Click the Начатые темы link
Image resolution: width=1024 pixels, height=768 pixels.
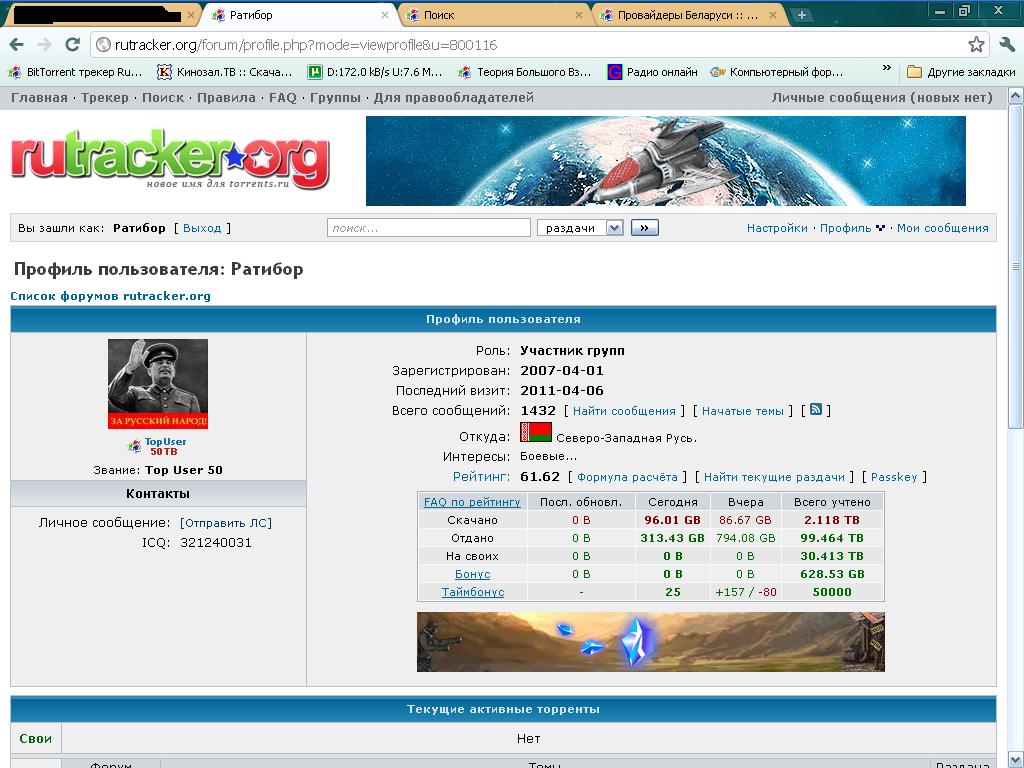(x=743, y=411)
